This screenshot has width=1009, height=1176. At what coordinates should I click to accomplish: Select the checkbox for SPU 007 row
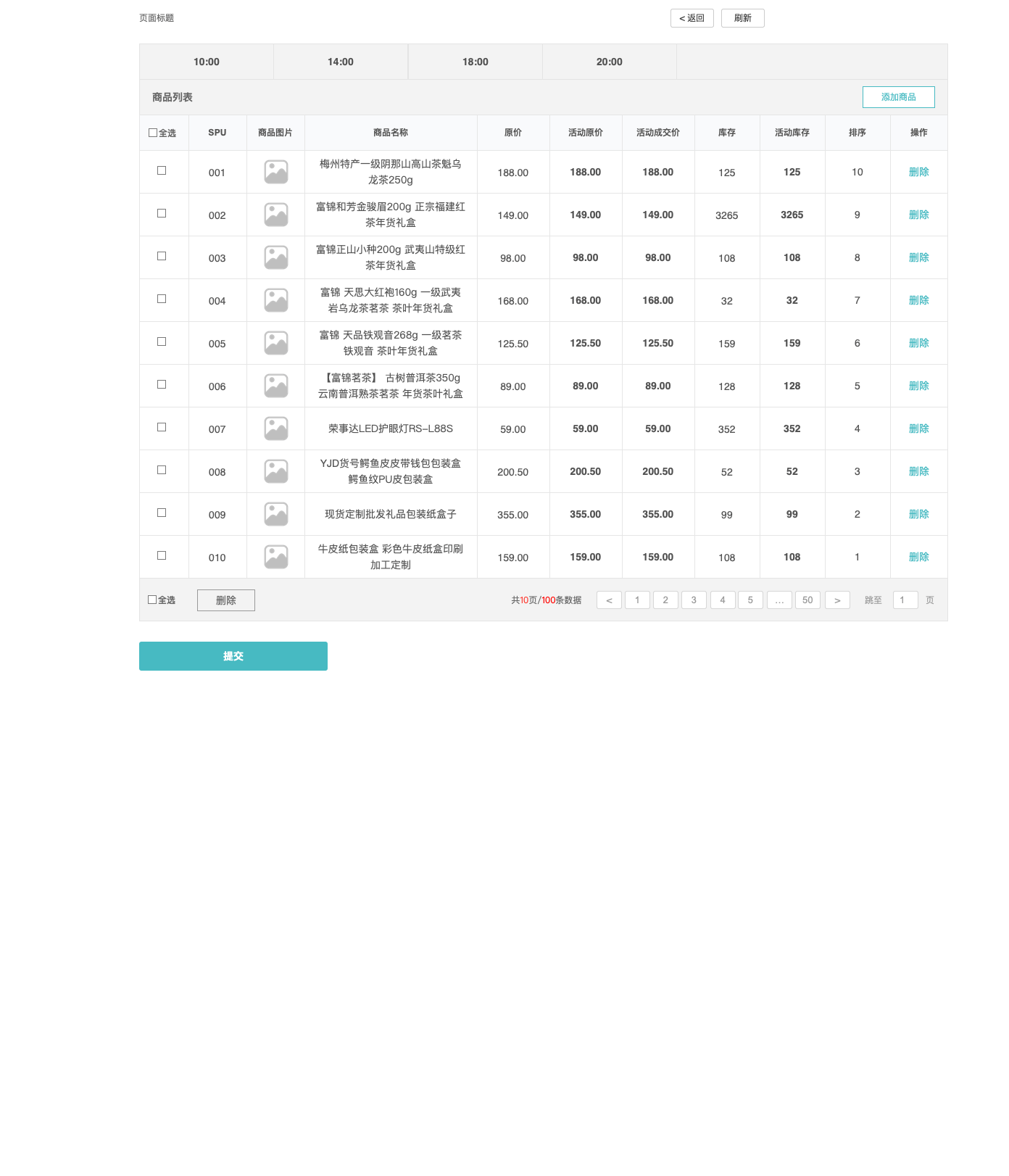[162, 427]
